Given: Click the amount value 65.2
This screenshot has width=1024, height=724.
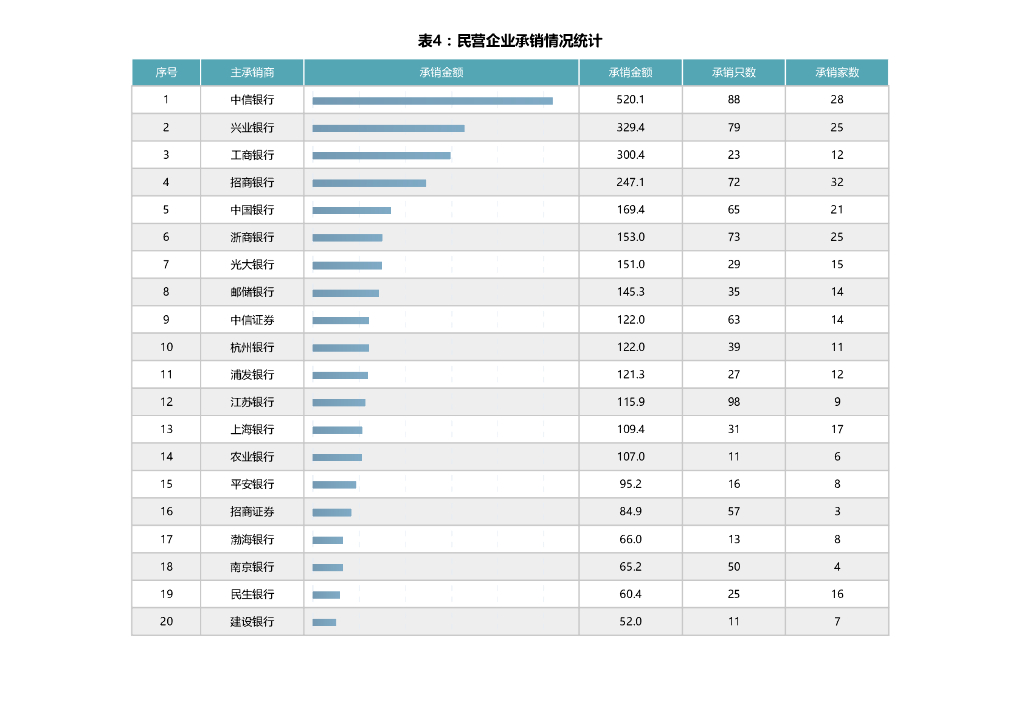Looking at the screenshot, I should tap(630, 567).
